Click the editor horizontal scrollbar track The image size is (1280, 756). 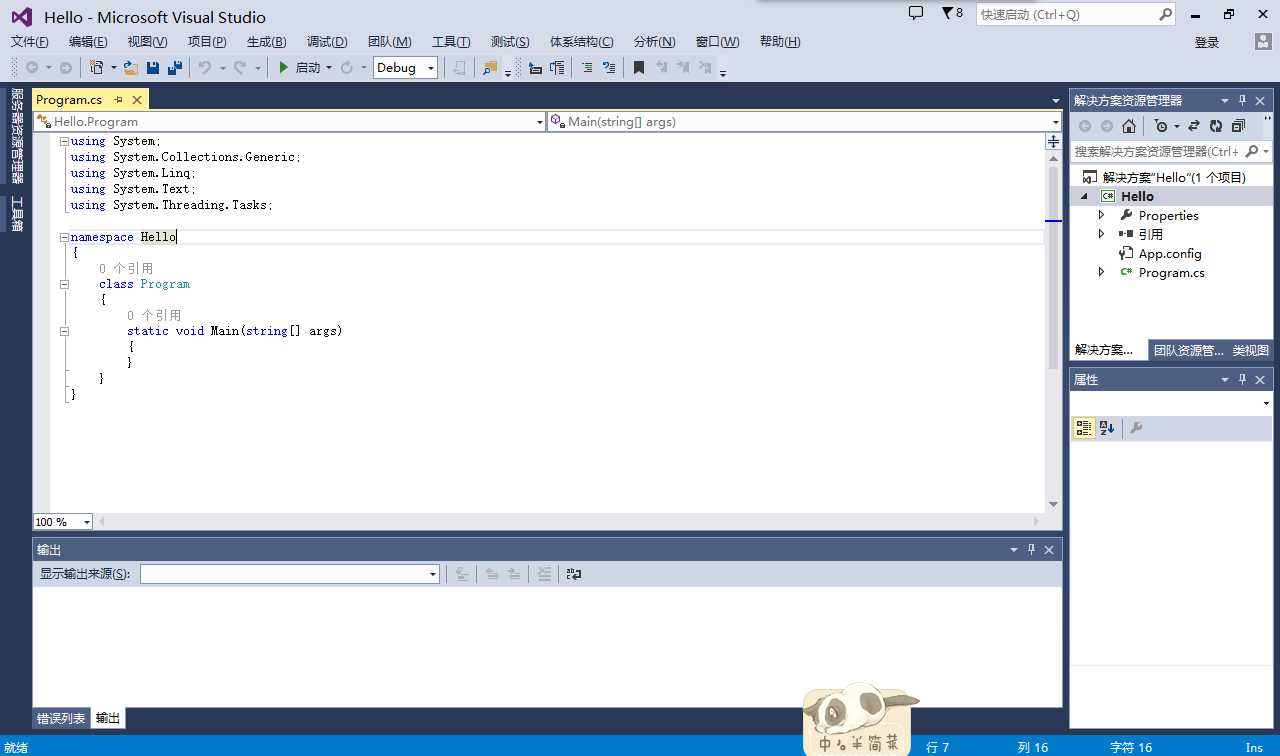(570, 522)
